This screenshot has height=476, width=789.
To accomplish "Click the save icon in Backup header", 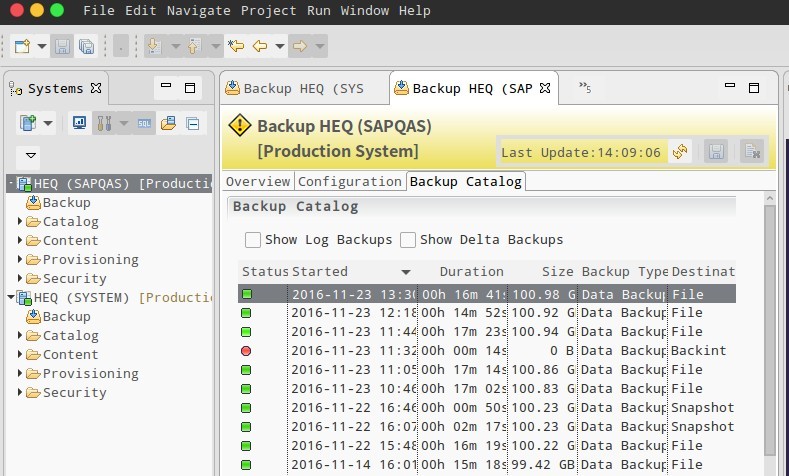I will (x=716, y=151).
